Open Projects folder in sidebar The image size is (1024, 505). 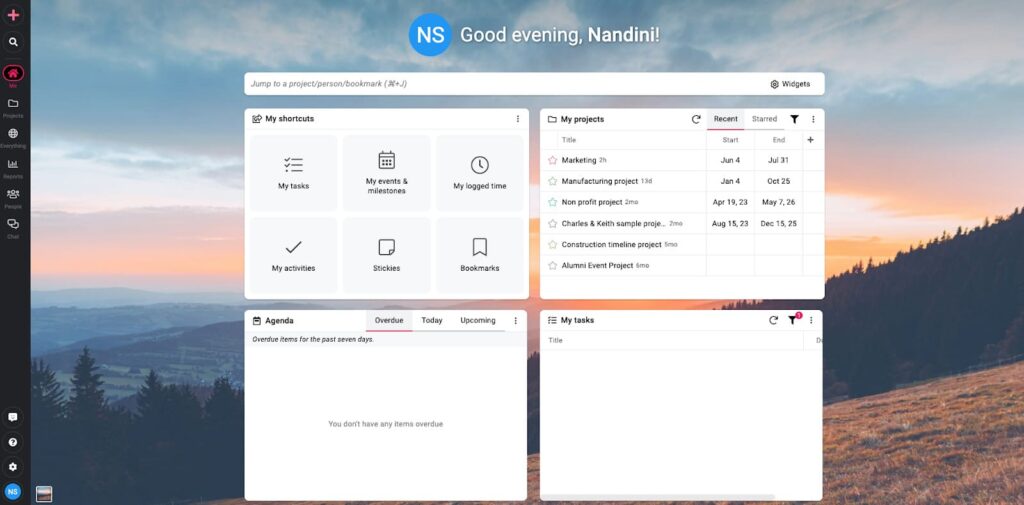coord(12,103)
